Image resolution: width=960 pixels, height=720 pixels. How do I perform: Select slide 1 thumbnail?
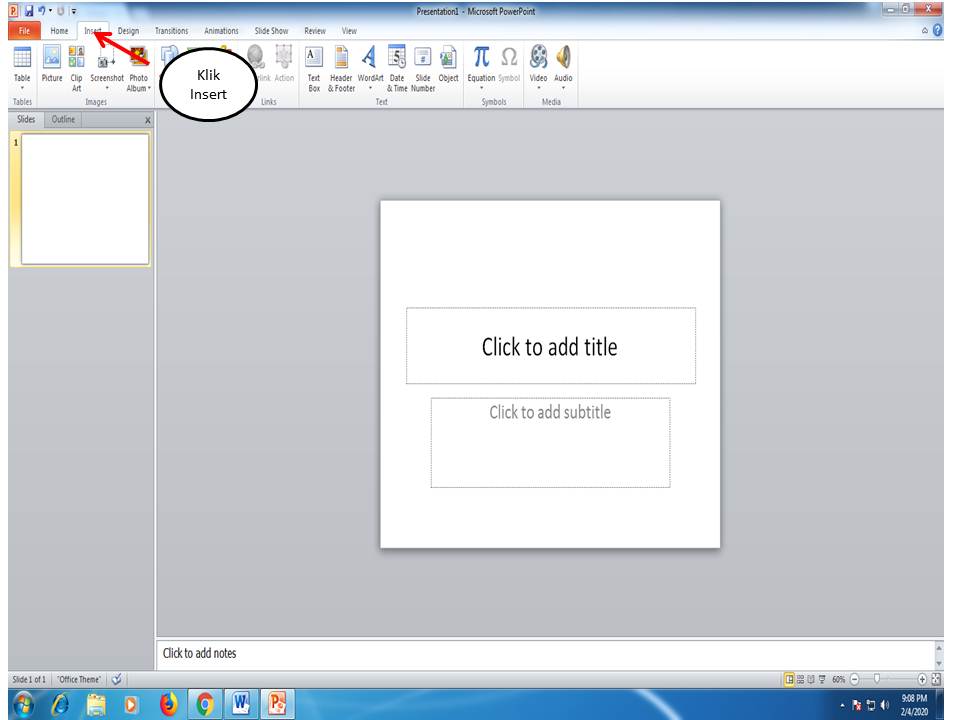click(x=85, y=200)
